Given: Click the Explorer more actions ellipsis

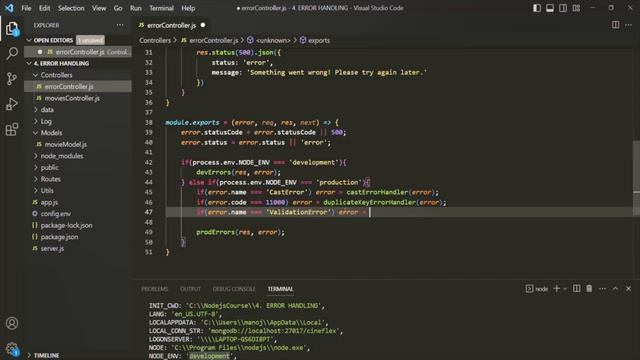Looking at the screenshot, I should click(120, 25).
